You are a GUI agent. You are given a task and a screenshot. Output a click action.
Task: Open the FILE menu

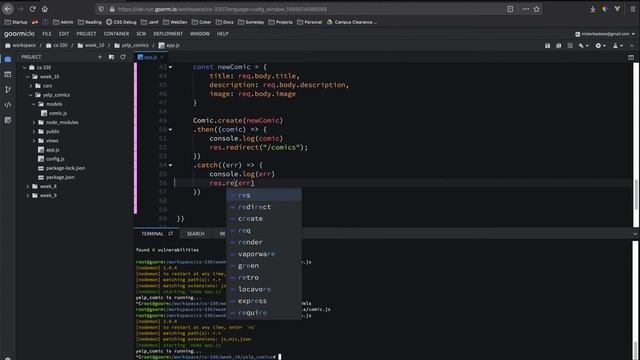coord(47,34)
